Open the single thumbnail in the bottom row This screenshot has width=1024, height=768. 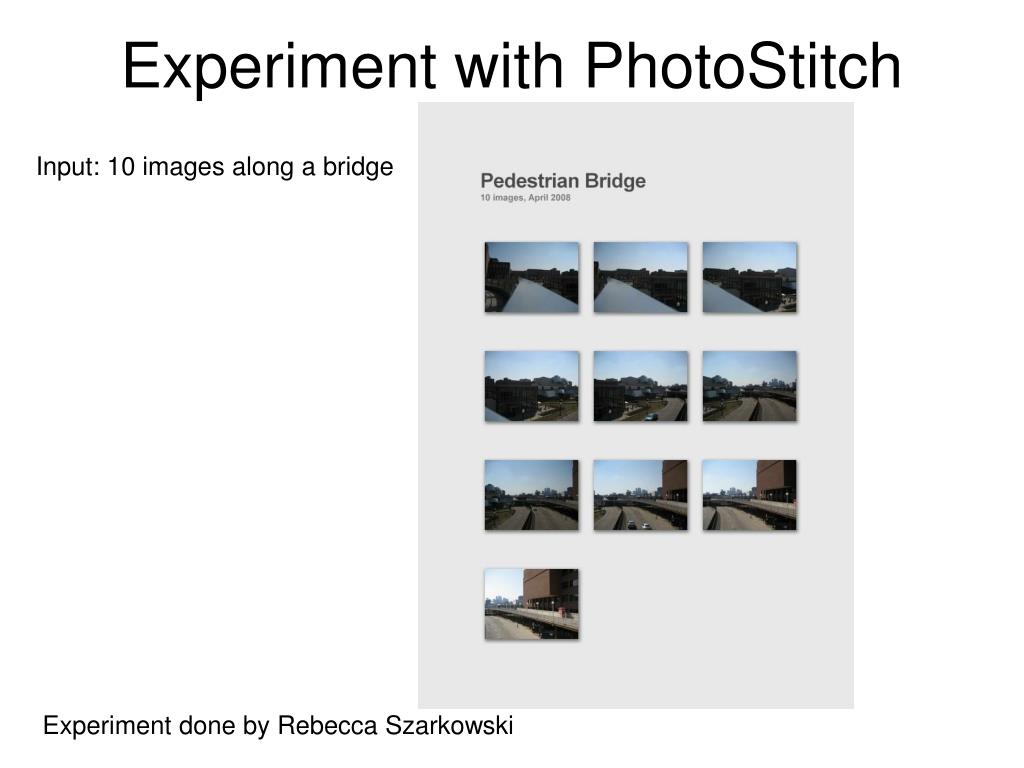tap(532, 604)
